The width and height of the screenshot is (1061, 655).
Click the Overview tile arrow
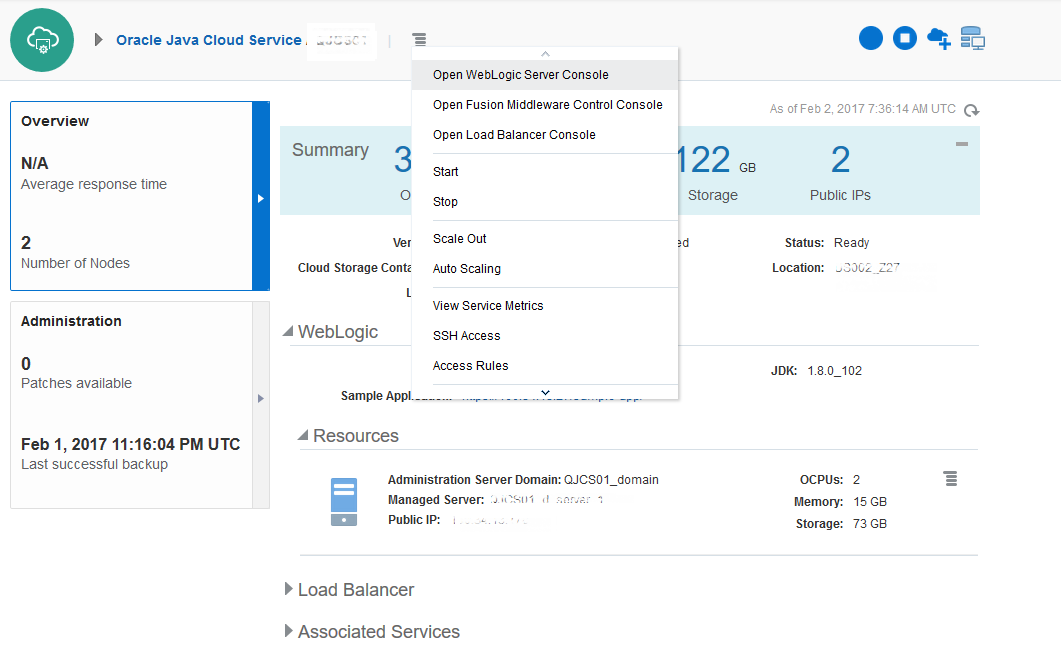tap(261, 198)
